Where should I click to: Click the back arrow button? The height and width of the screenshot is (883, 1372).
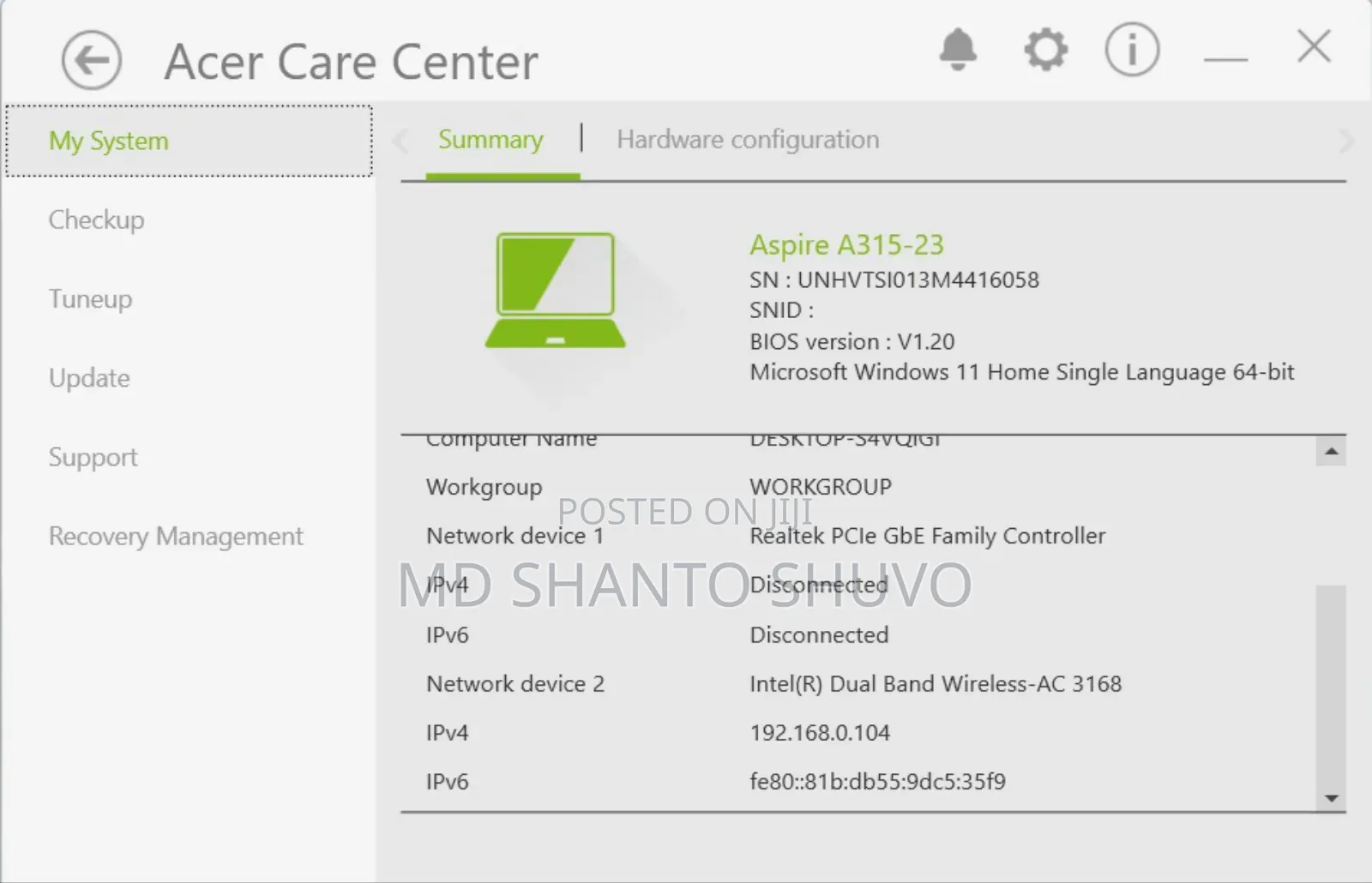[x=92, y=60]
